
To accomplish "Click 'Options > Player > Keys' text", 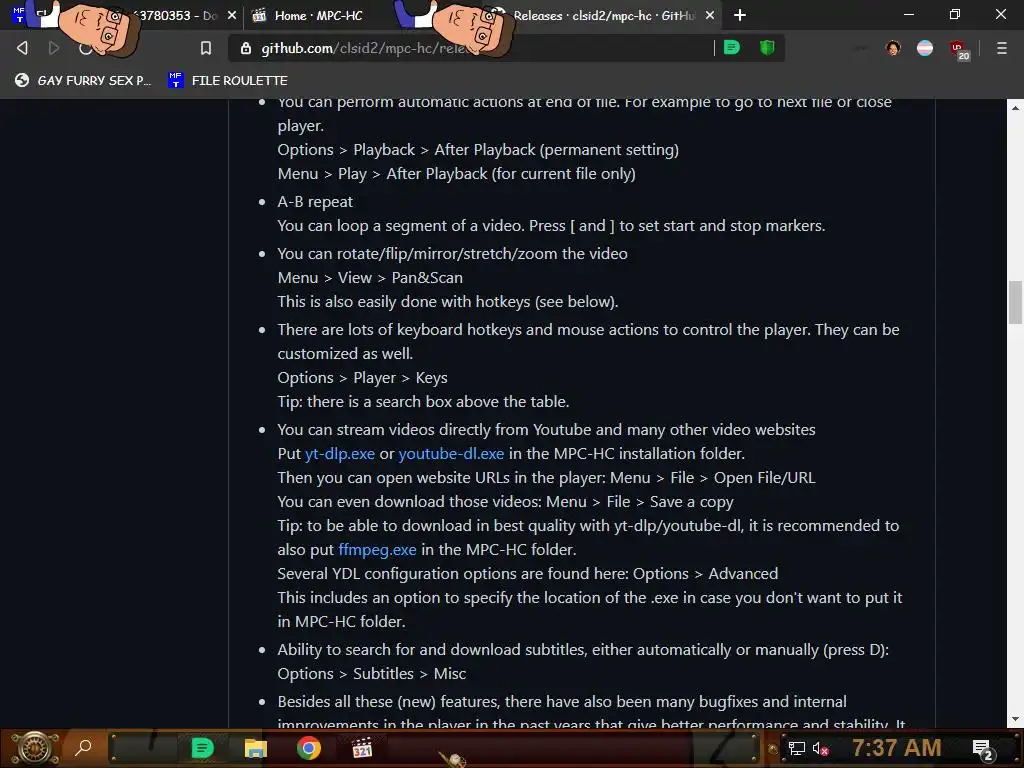I will click(x=362, y=377).
